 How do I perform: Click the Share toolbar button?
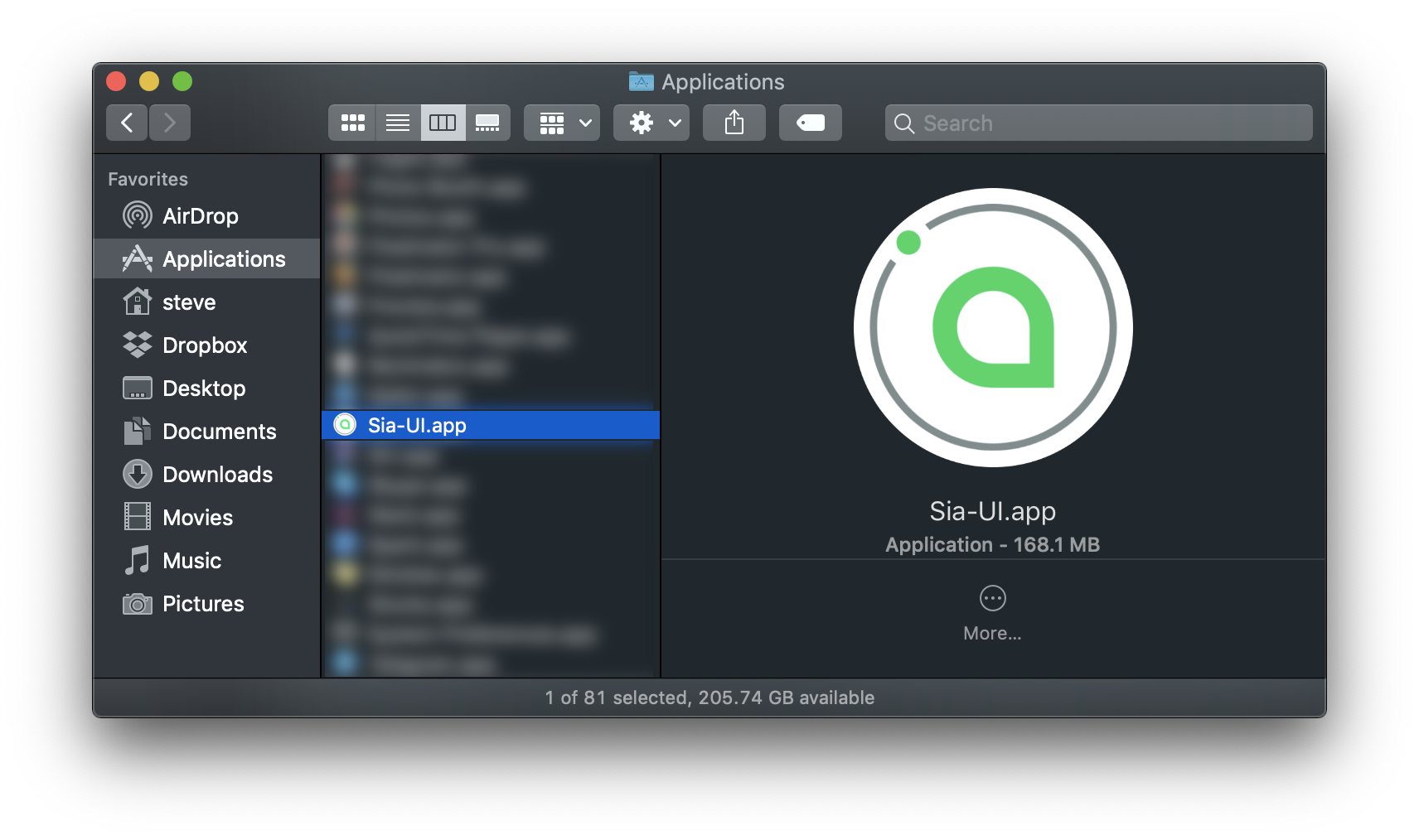point(734,123)
